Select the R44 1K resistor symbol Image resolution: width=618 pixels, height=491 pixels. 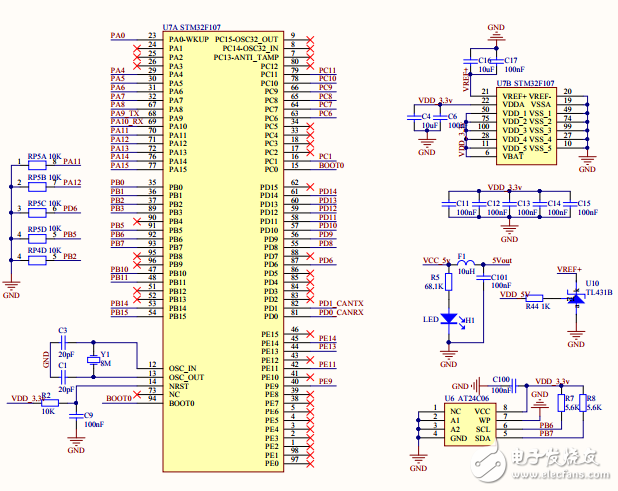(x=535, y=300)
